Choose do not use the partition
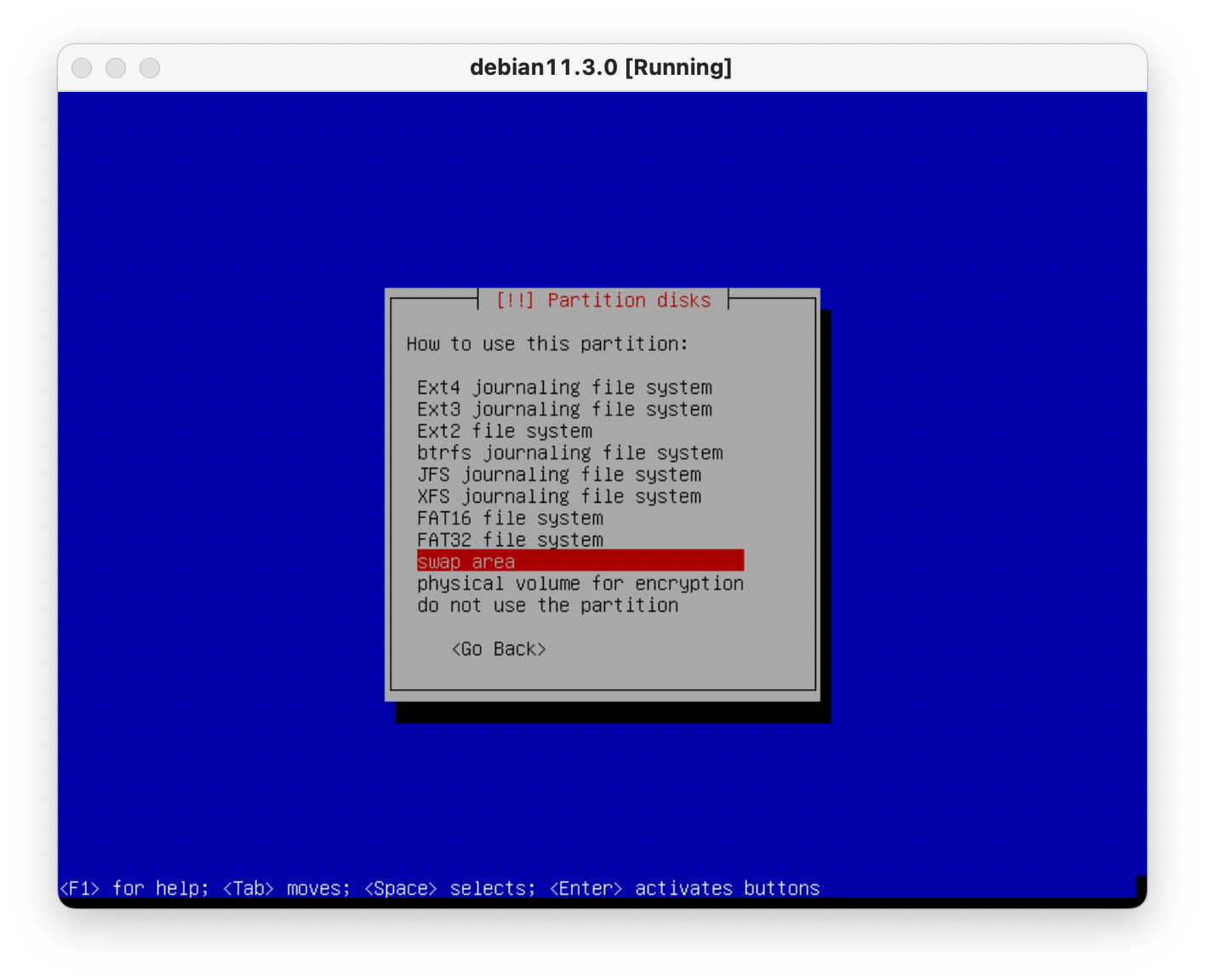The height and width of the screenshot is (980, 1205). [x=547, y=606]
